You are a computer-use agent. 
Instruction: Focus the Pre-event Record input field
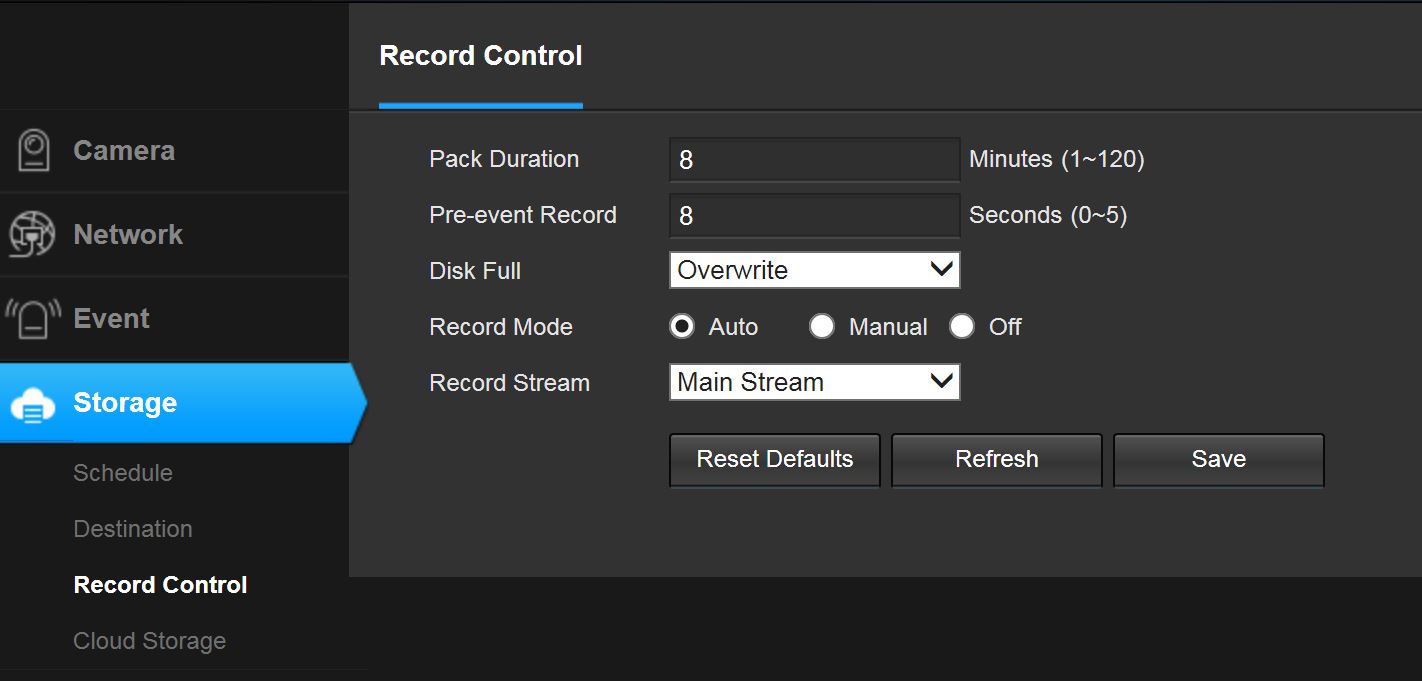click(x=815, y=215)
